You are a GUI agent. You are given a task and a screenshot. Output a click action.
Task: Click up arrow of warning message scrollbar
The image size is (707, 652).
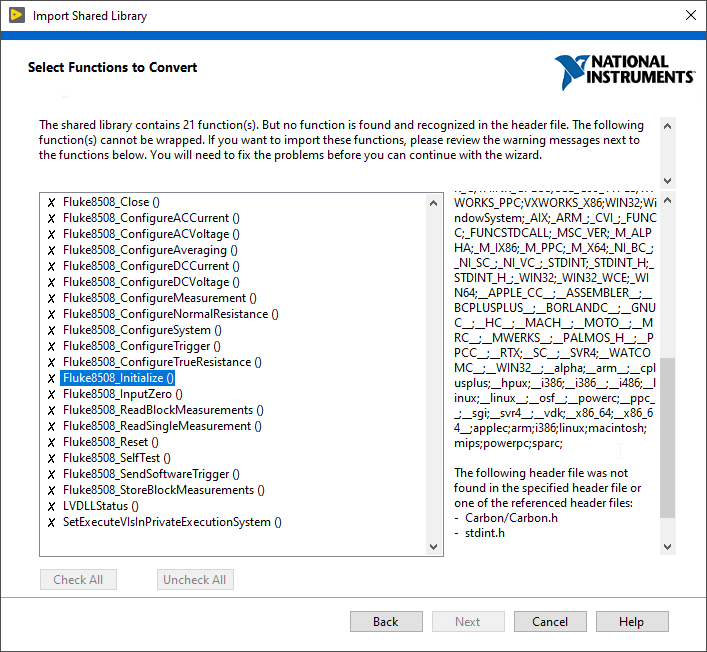click(668, 200)
